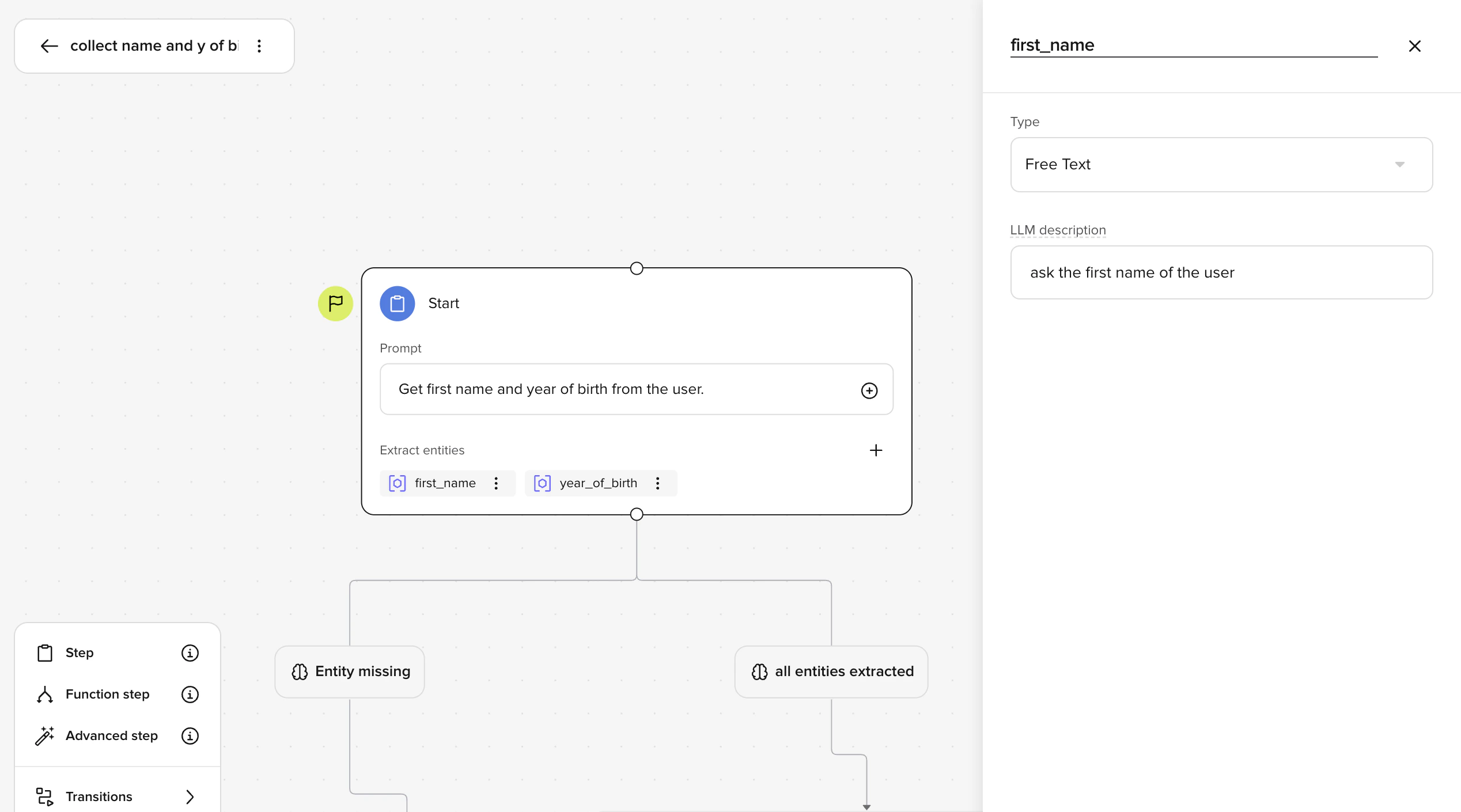Show info for Advanced step
The width and height of the screenshot is (1461, 812).
pos(190,736)
